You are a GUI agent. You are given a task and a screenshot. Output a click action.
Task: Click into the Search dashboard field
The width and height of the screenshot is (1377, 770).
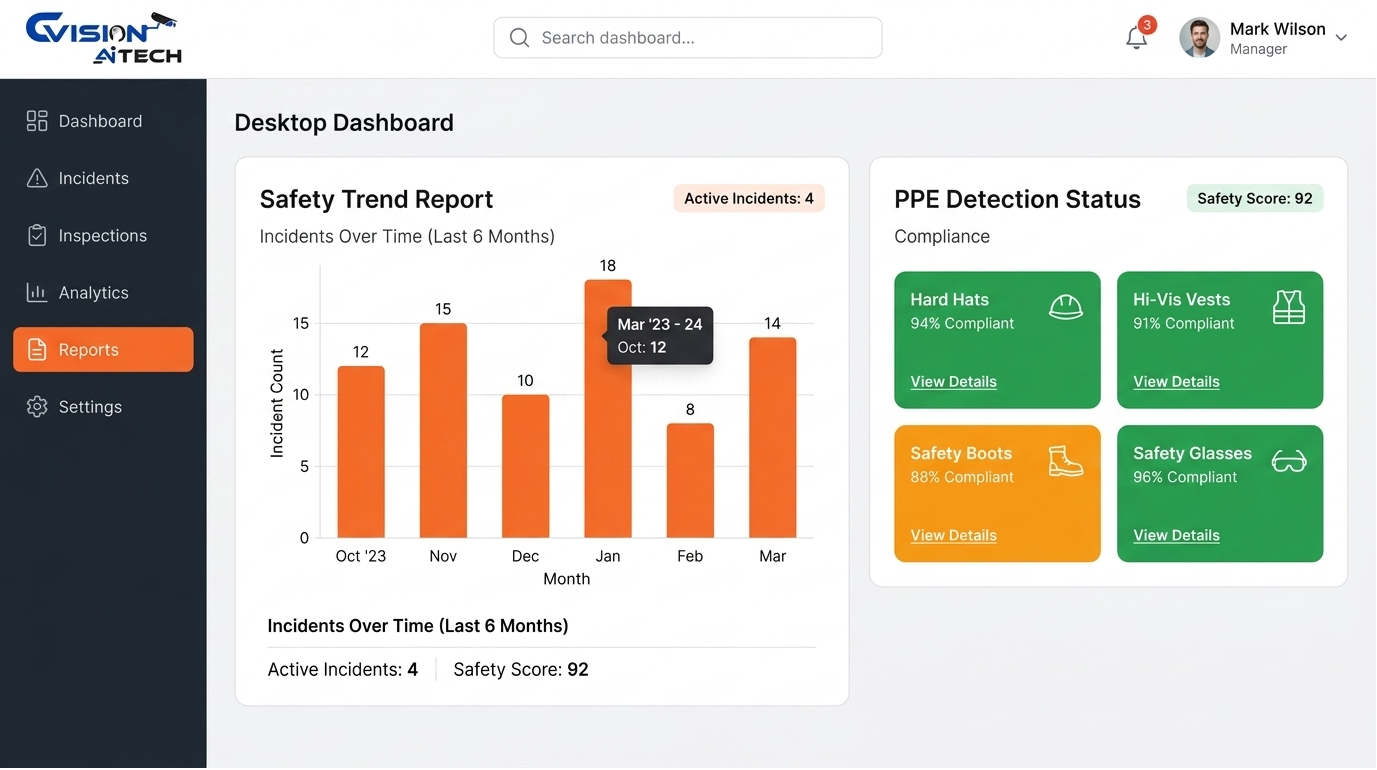click(688, 38)
